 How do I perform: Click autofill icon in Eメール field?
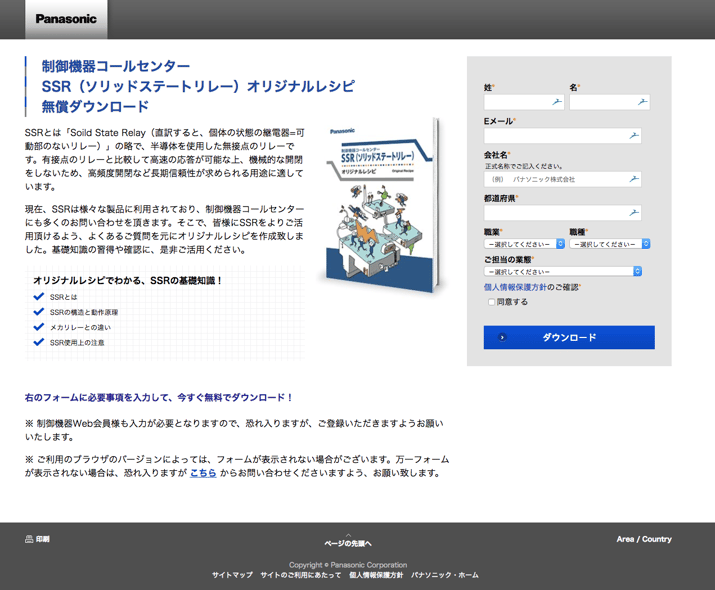pos(633,135)
